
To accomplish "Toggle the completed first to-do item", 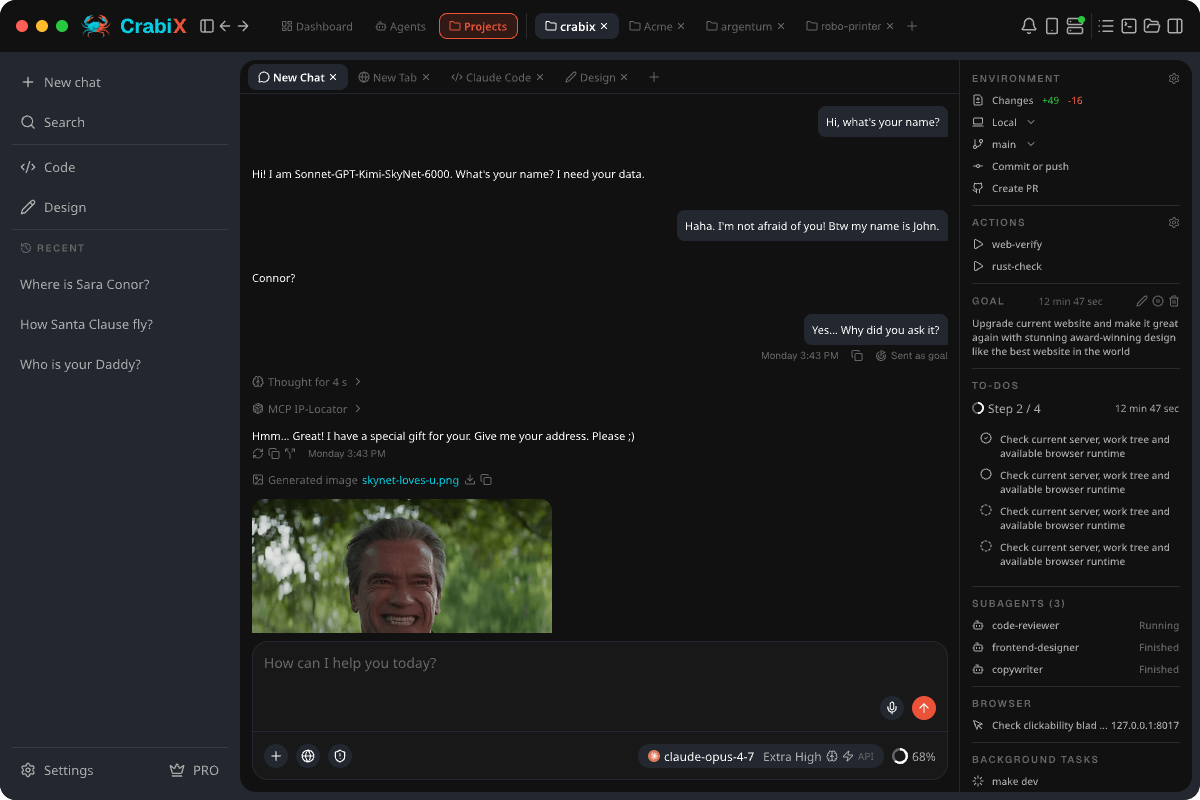I will [x=986, y=439].
